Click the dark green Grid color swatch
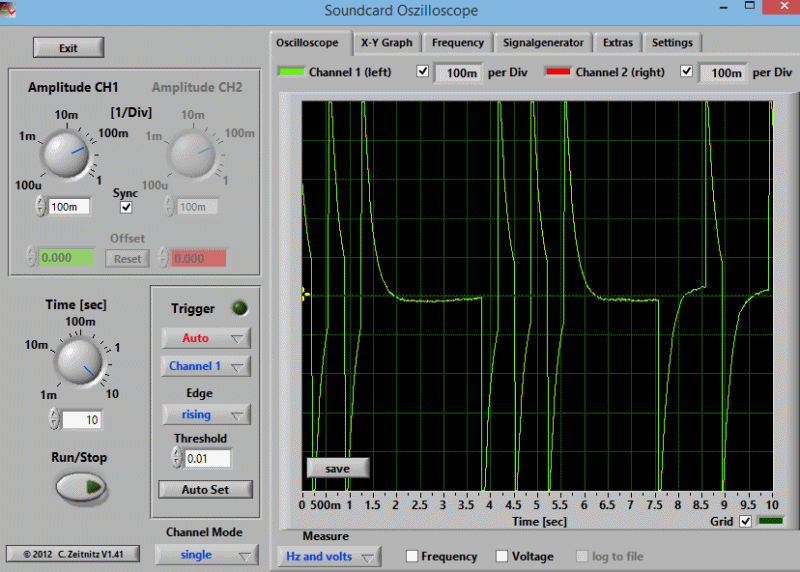Image resolution: width=800 pixels, height=572 pixels. pos(770,521)
